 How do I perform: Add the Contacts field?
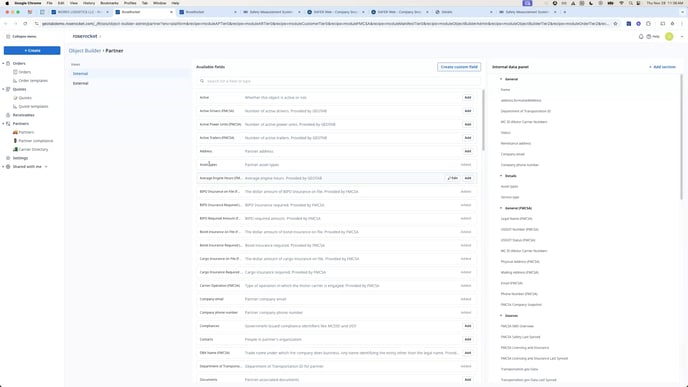click(468, 340)
